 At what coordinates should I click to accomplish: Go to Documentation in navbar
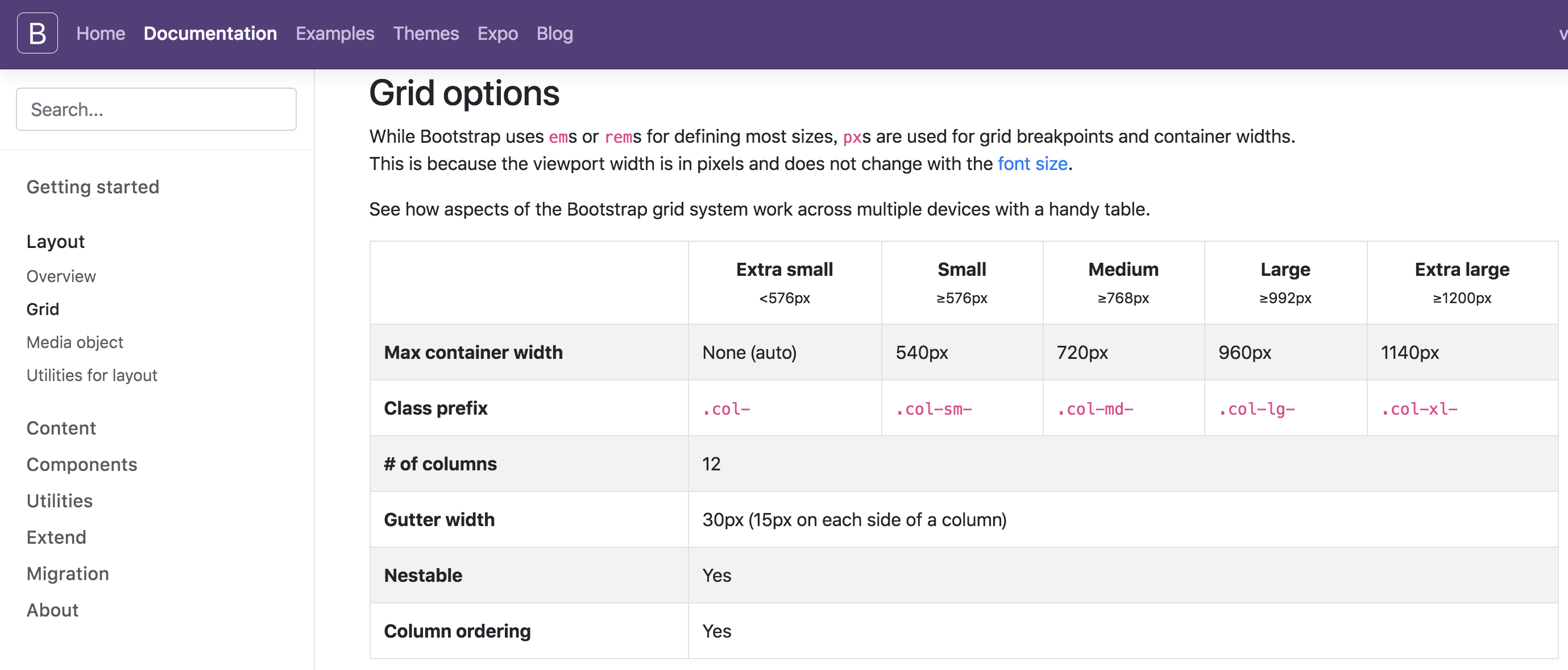[210, 34]
